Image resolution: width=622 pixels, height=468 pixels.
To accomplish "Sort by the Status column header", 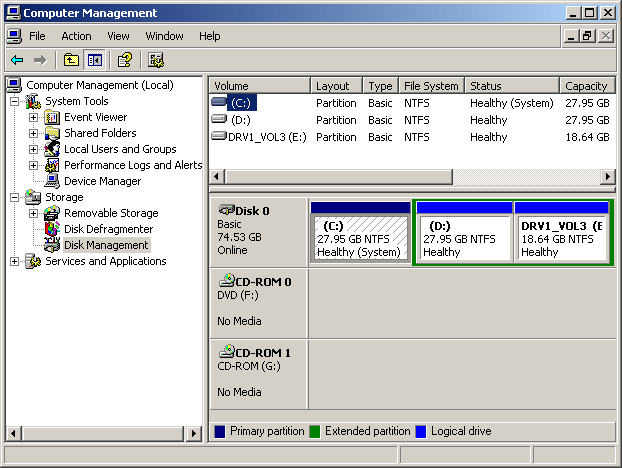I will pos(512,86).
